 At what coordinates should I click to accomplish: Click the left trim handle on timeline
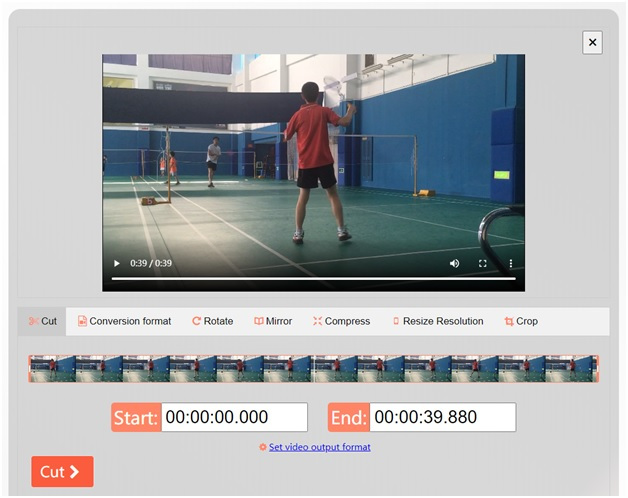click(x=30, y=369)
